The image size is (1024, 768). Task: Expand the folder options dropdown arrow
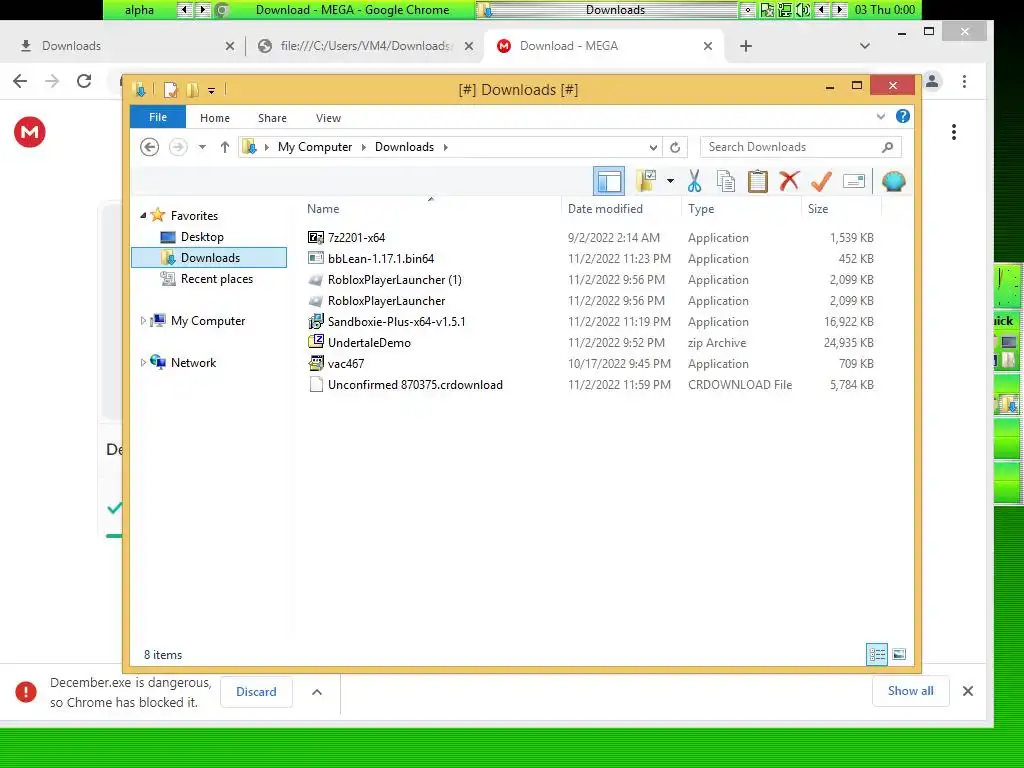click(x=670, y=181)
